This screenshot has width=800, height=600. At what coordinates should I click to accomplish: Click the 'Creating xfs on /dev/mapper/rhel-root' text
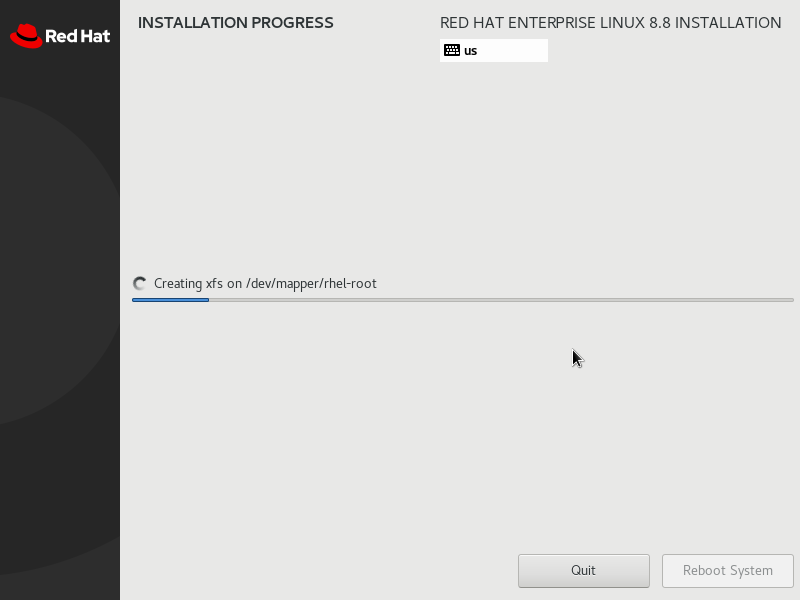pyautogui.click(x=265, y=283)
